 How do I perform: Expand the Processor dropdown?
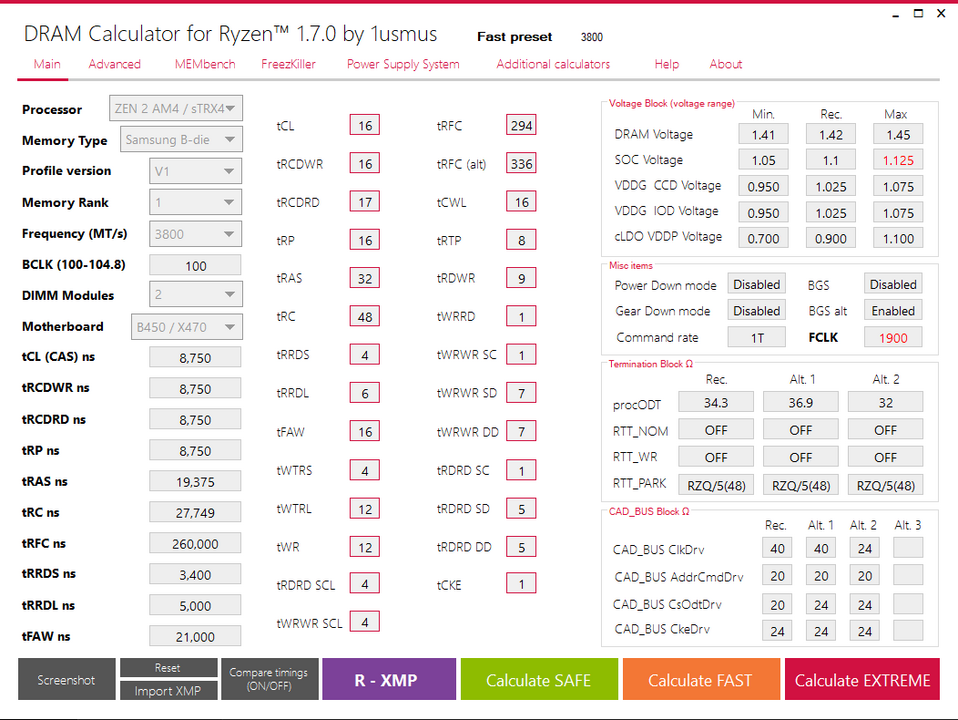(176, 108)
